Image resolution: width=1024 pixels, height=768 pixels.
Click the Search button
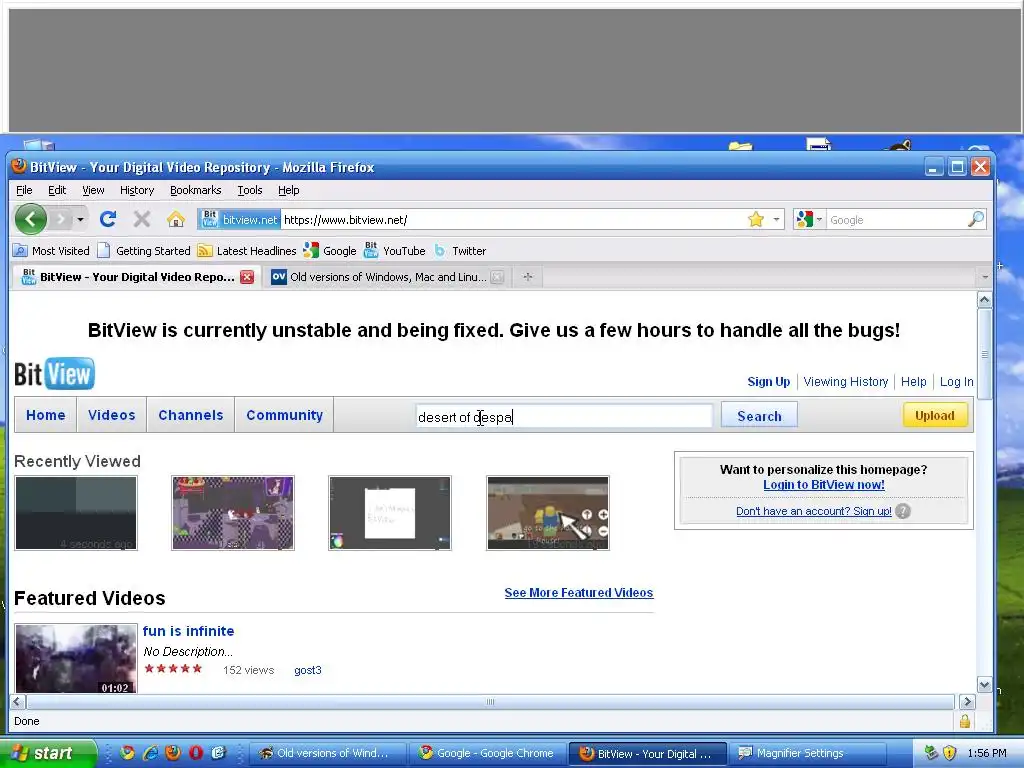[759, 416]
